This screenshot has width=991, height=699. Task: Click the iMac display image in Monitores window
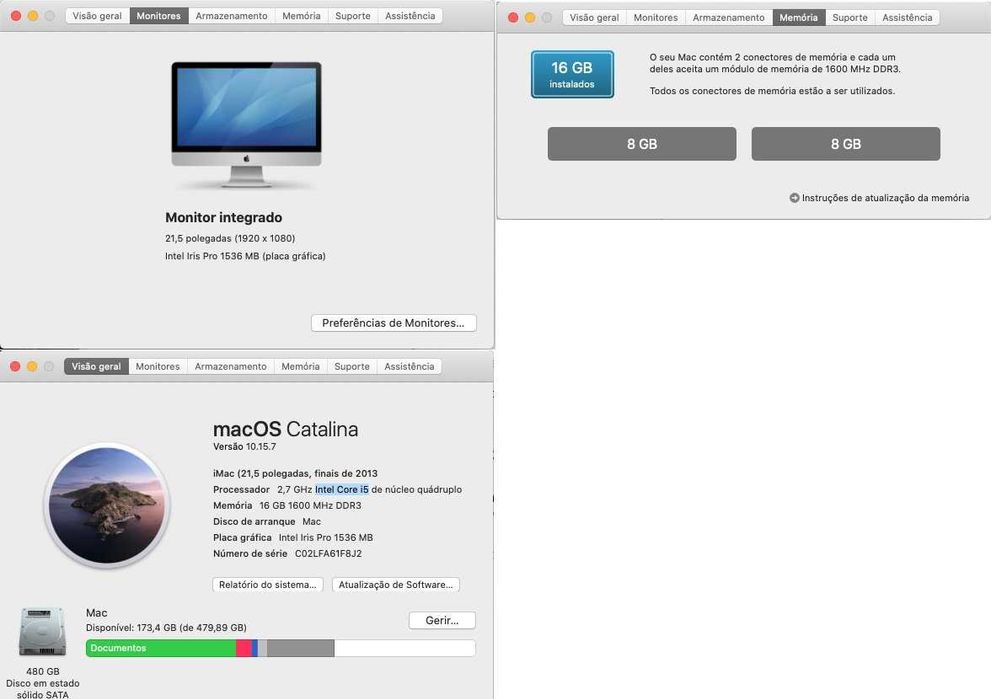[246, 124]
